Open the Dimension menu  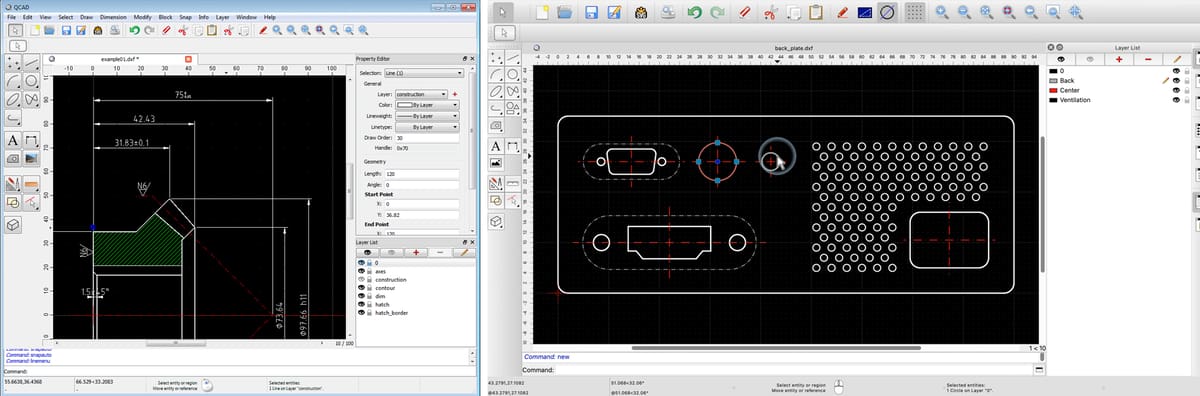(x=113, y=18)
